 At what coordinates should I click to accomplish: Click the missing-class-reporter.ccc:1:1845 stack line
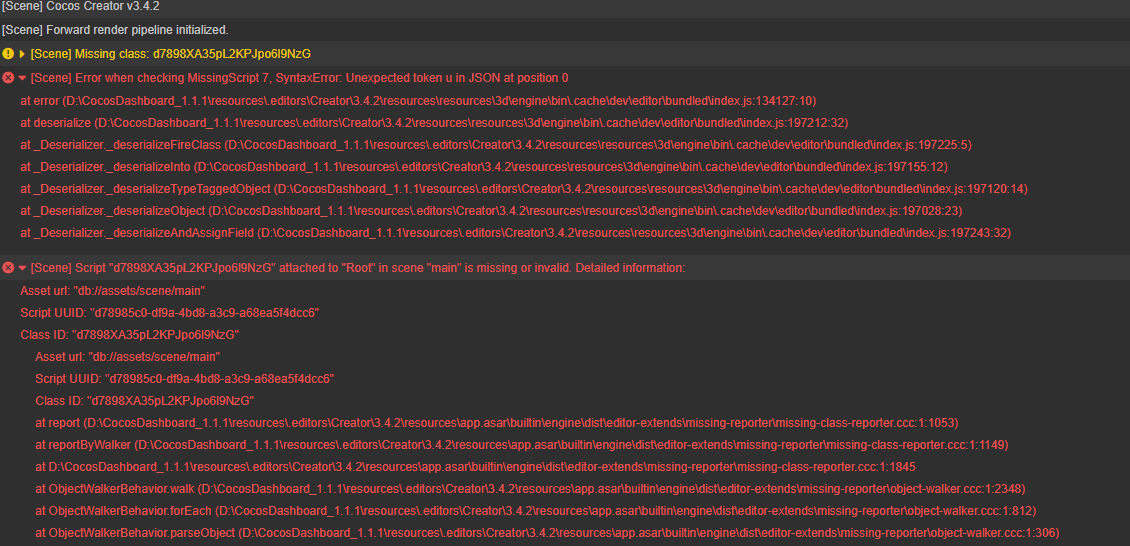pyautogui.click(x=476, y=467)
